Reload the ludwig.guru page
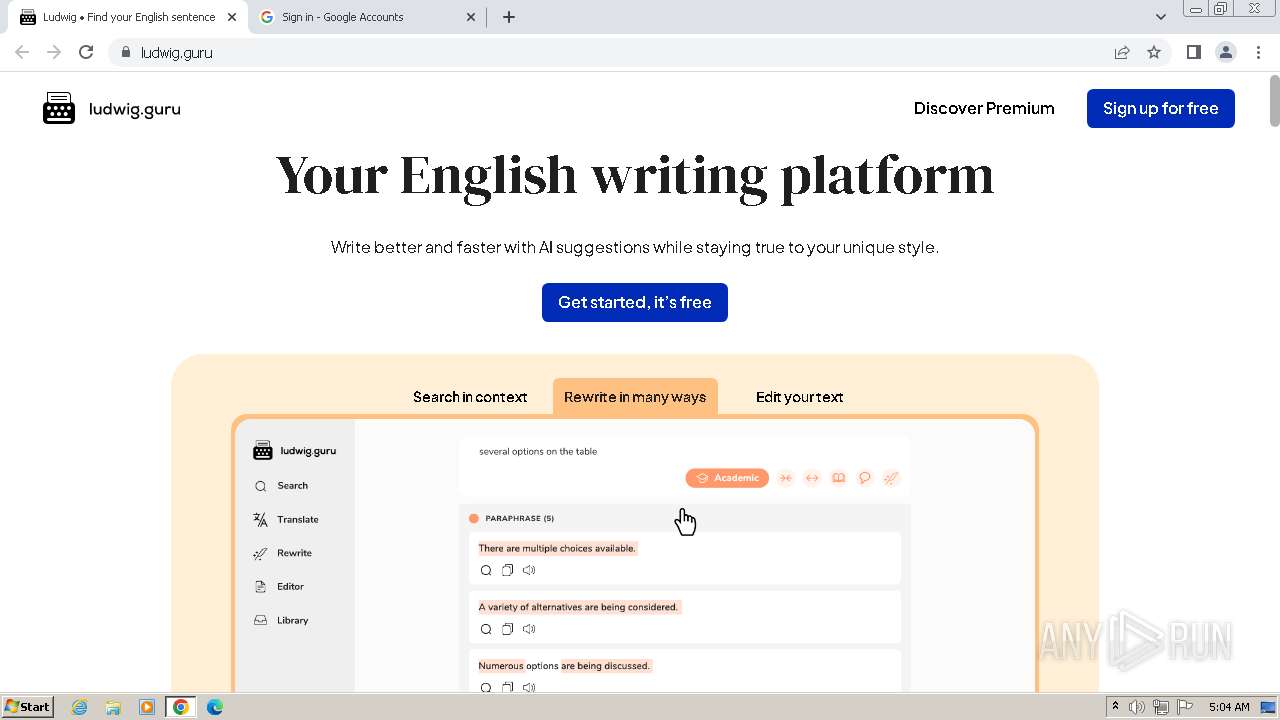The width and height of the screenshot is (1280, 720). 86,52
